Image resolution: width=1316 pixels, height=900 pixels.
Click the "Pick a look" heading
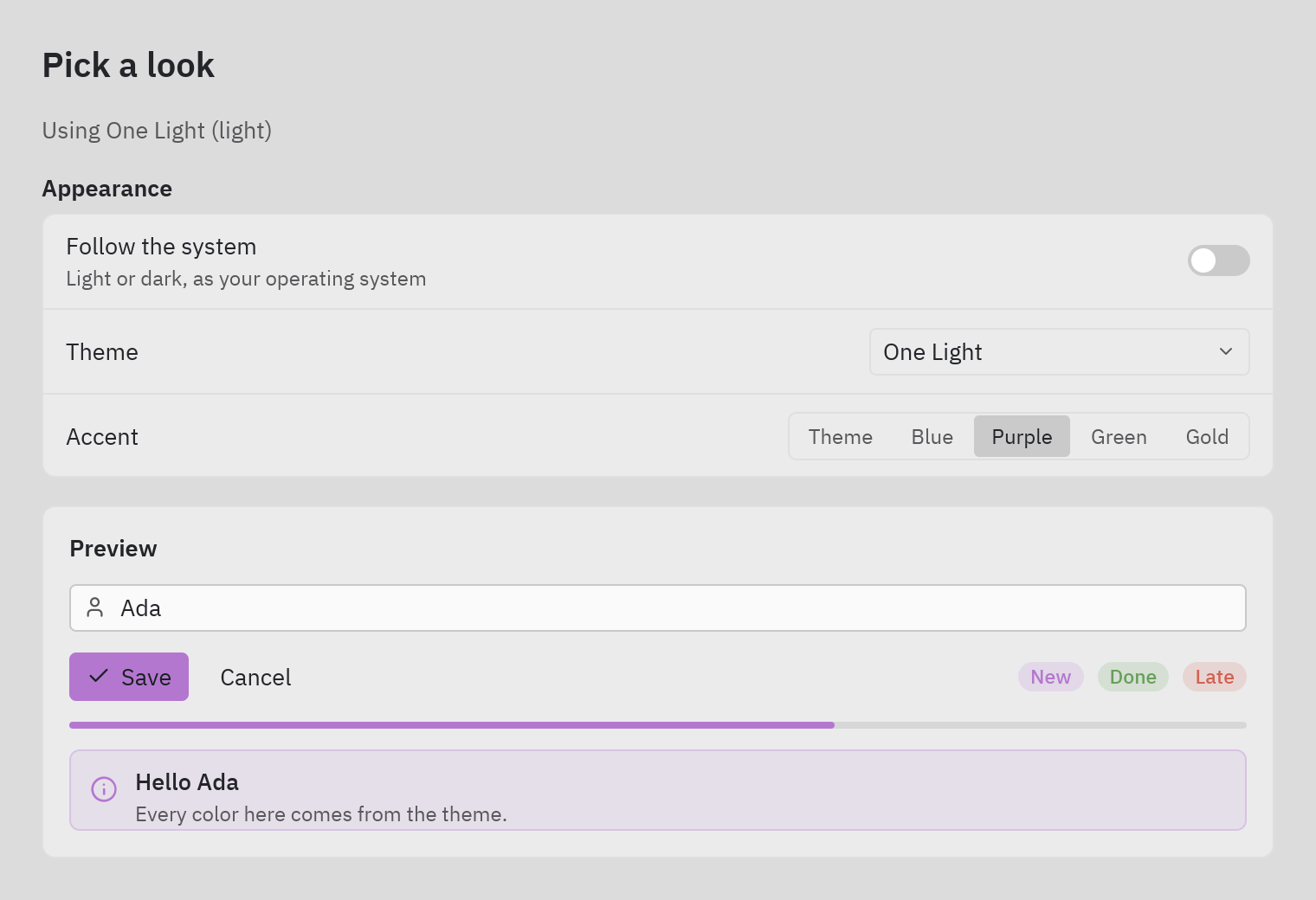pos(128,65)
